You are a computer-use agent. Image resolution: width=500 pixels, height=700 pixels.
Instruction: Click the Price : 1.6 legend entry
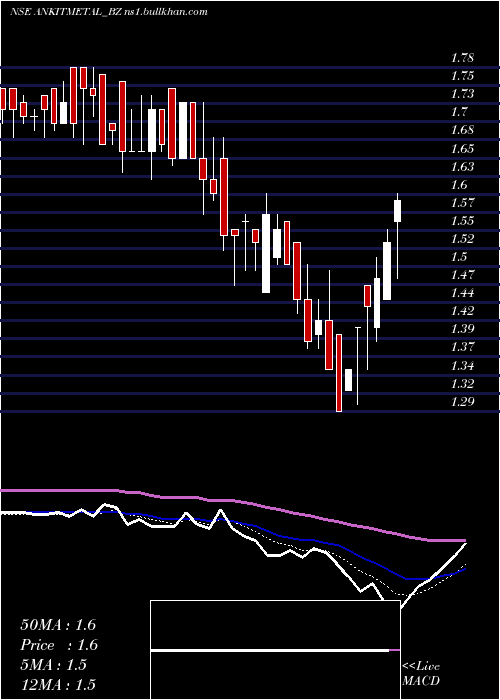click(x=59, y=645)
